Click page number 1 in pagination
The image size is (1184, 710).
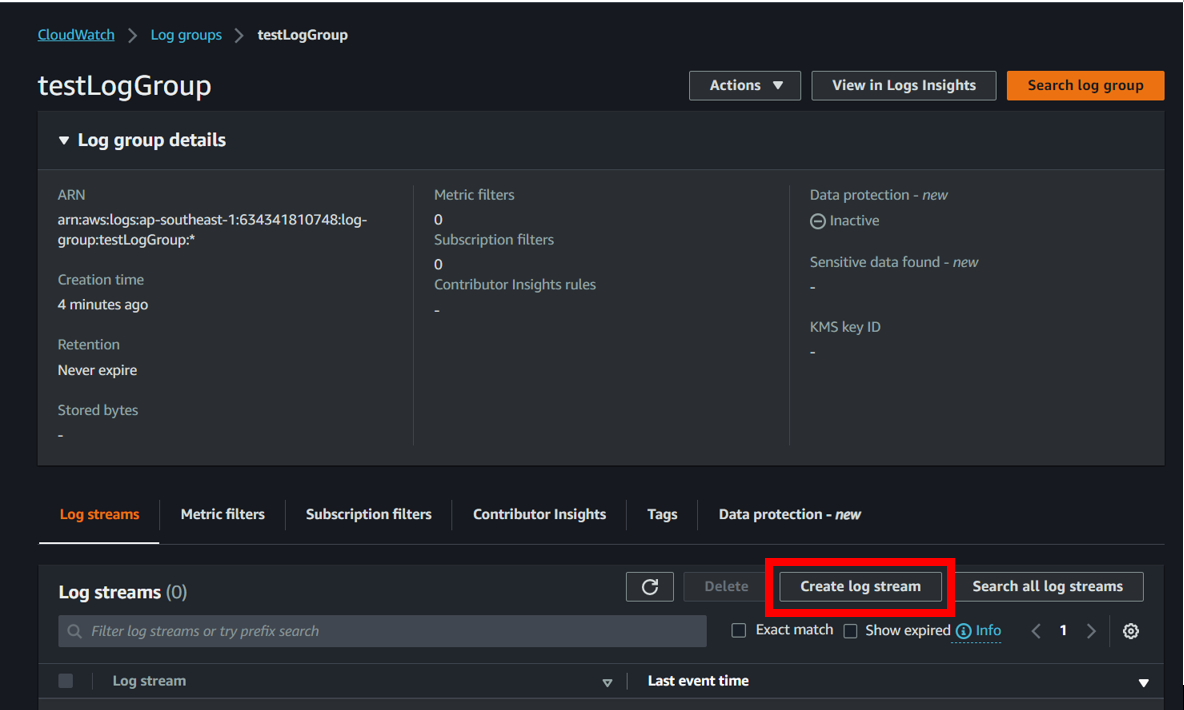point(1063,631)
